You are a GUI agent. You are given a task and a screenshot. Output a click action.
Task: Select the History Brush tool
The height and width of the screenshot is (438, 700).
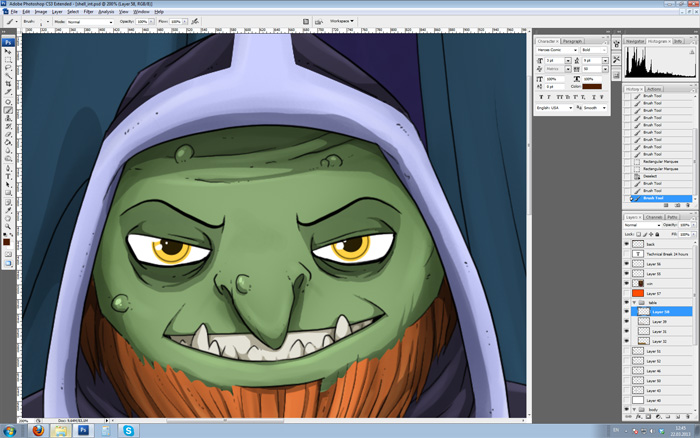tap(8, 126)
